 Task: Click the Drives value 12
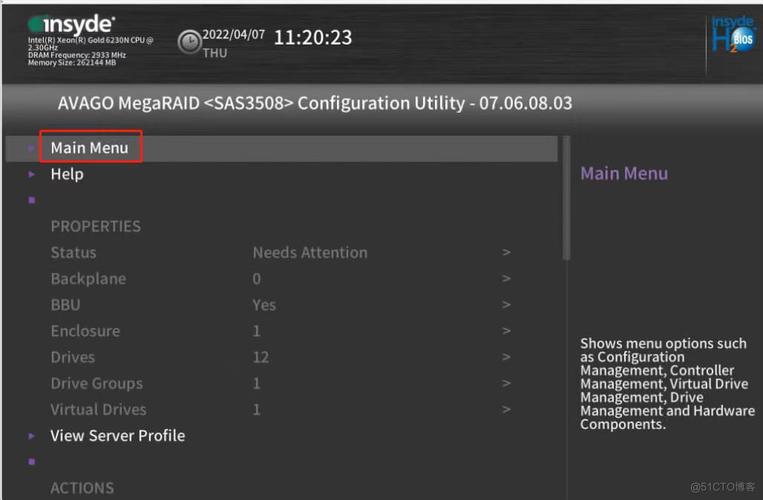point(261,357)
